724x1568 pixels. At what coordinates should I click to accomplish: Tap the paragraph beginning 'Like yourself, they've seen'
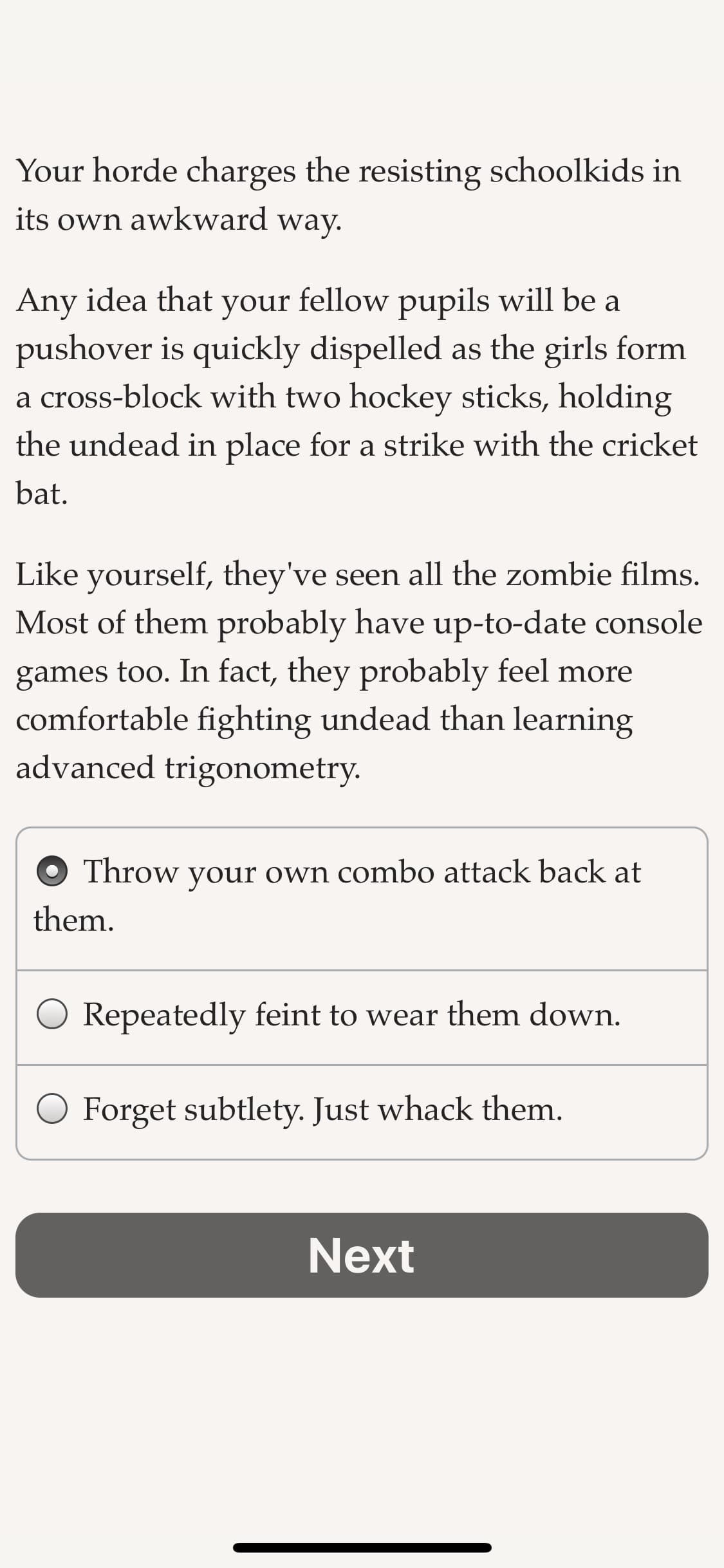click(x=359, y=671)
